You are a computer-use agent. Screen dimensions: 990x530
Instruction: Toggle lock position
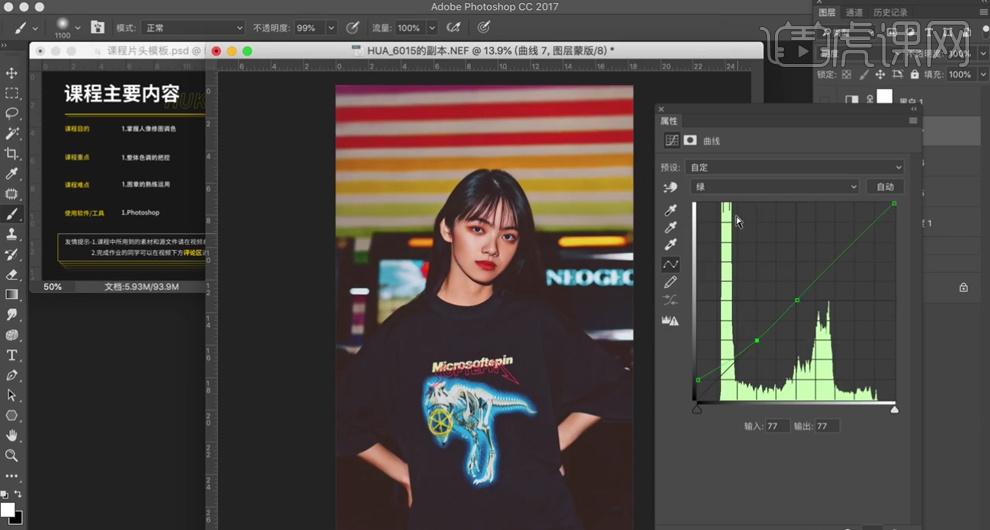point(880,74)
